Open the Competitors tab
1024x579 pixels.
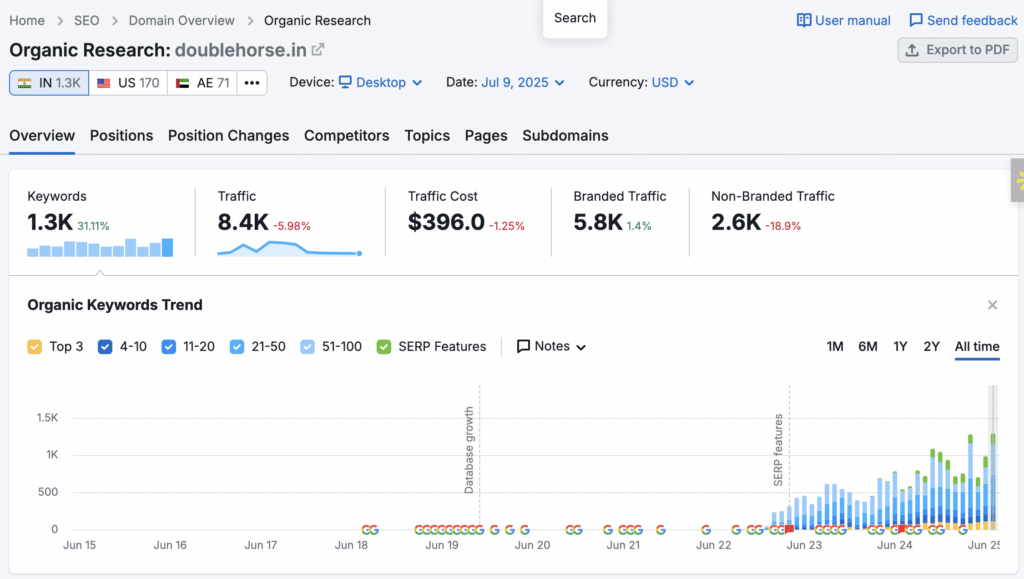pos(347,135)
